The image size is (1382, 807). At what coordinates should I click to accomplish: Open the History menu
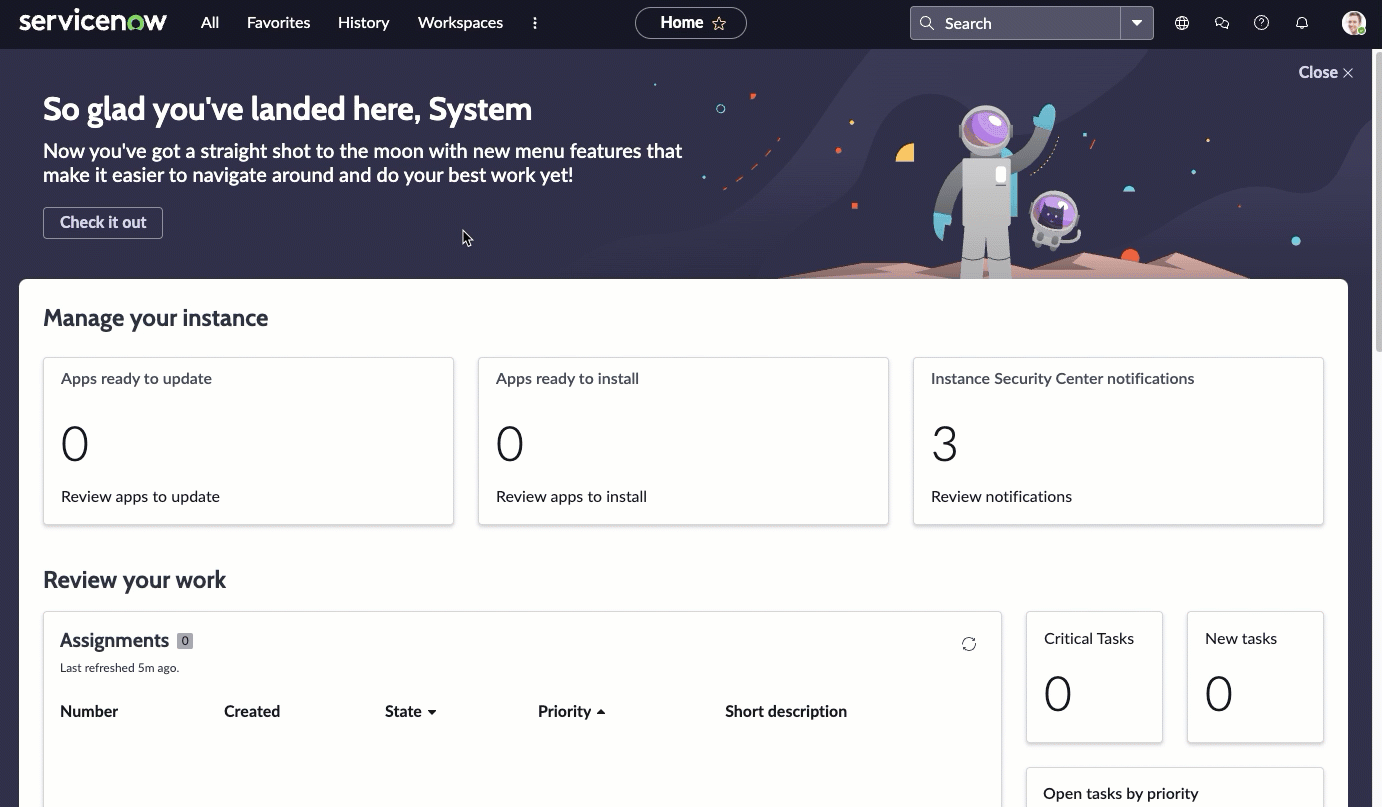click(363, 22)
